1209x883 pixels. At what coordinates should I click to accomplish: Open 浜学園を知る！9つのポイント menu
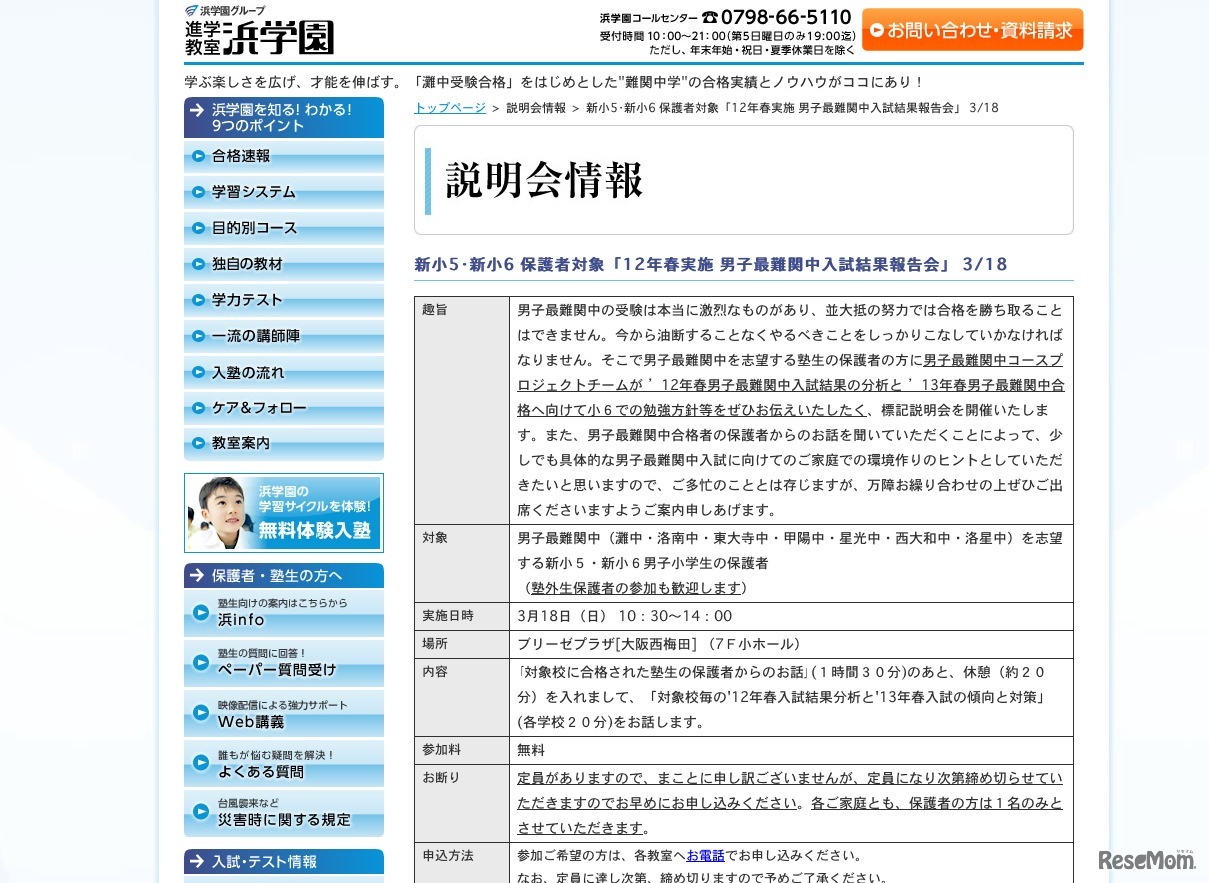pos(284,117)
